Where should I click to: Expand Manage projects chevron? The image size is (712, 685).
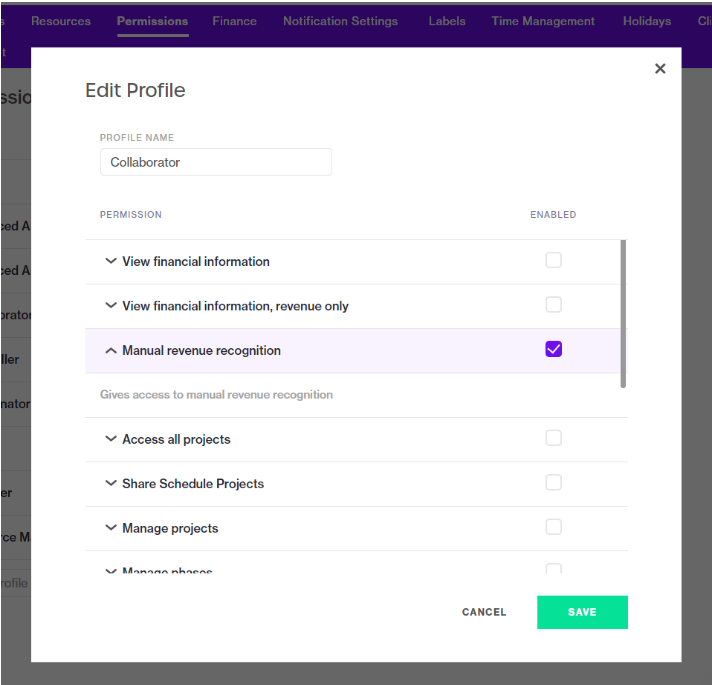[111, 528]
